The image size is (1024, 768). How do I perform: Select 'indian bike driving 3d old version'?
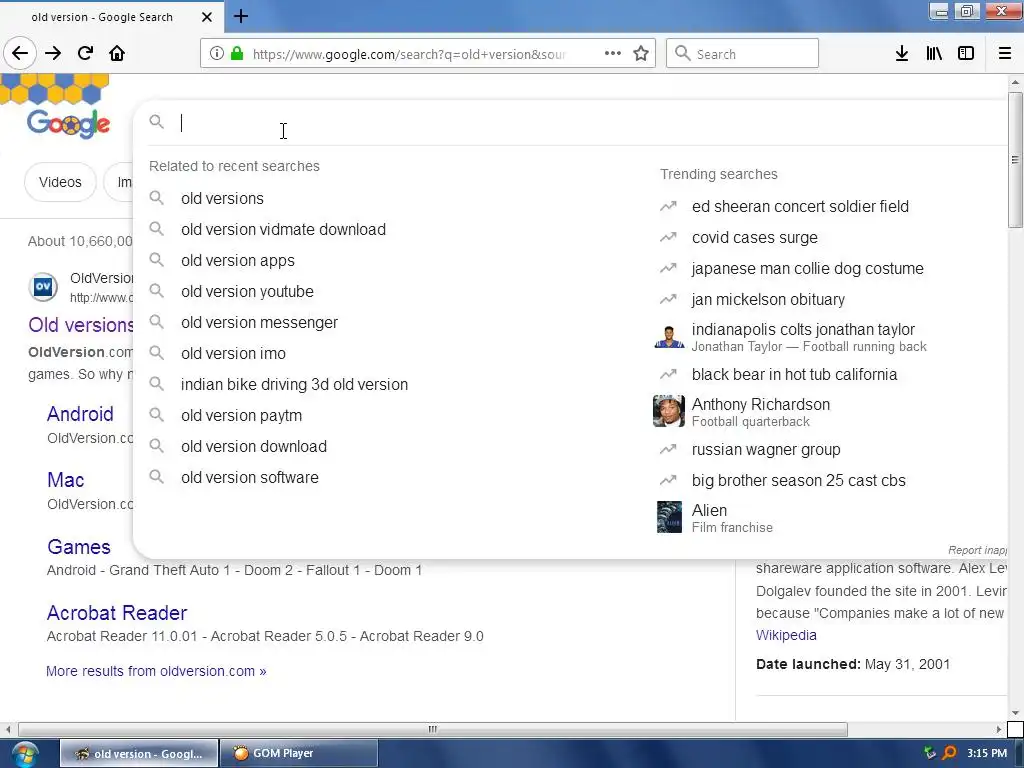295,385
